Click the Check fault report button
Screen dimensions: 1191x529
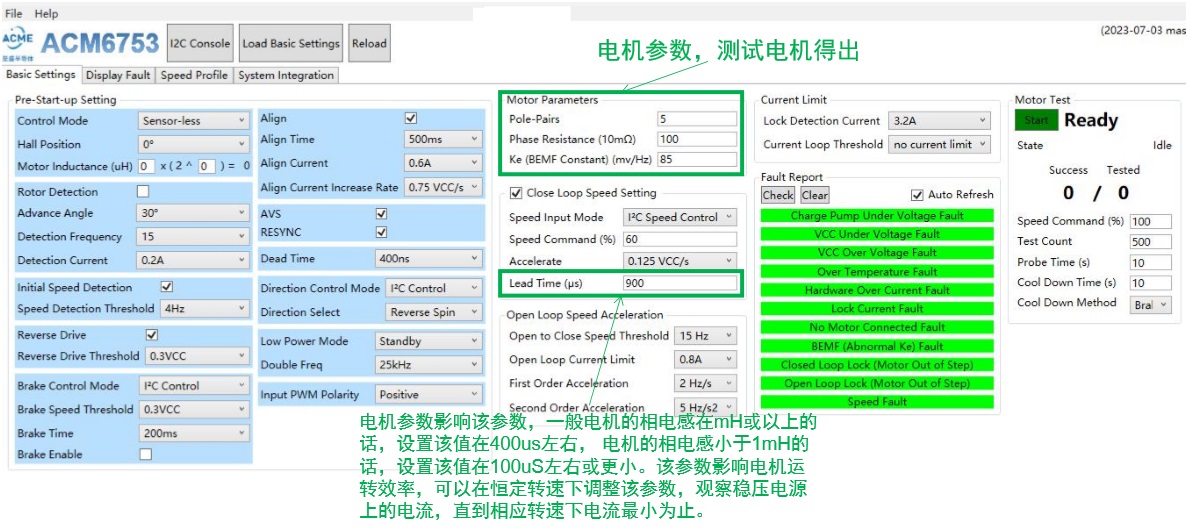pyautogui.click(x=777, y=195)
